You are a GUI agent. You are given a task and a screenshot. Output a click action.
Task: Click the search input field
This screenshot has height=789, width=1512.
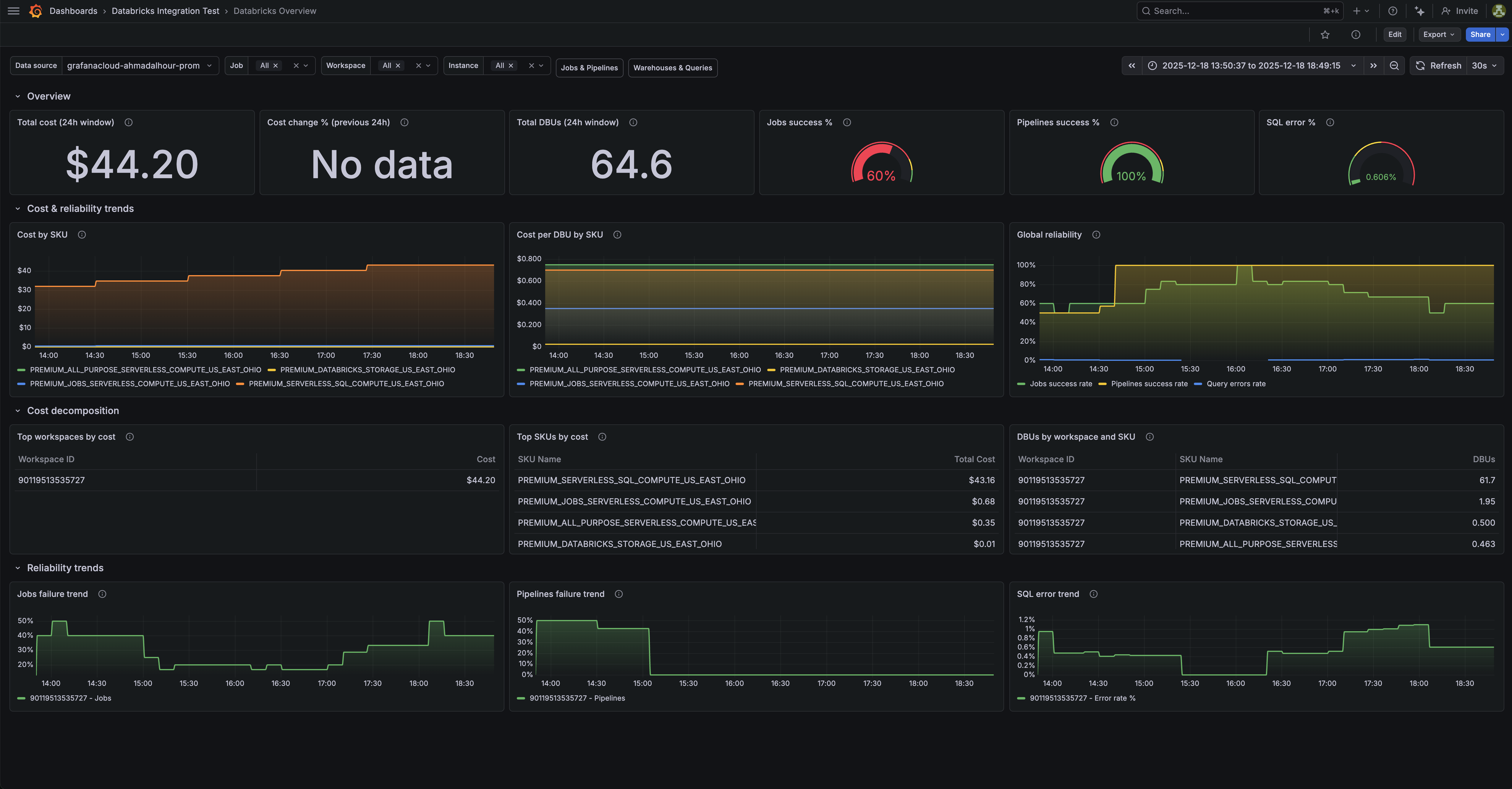coord(1239,11)
